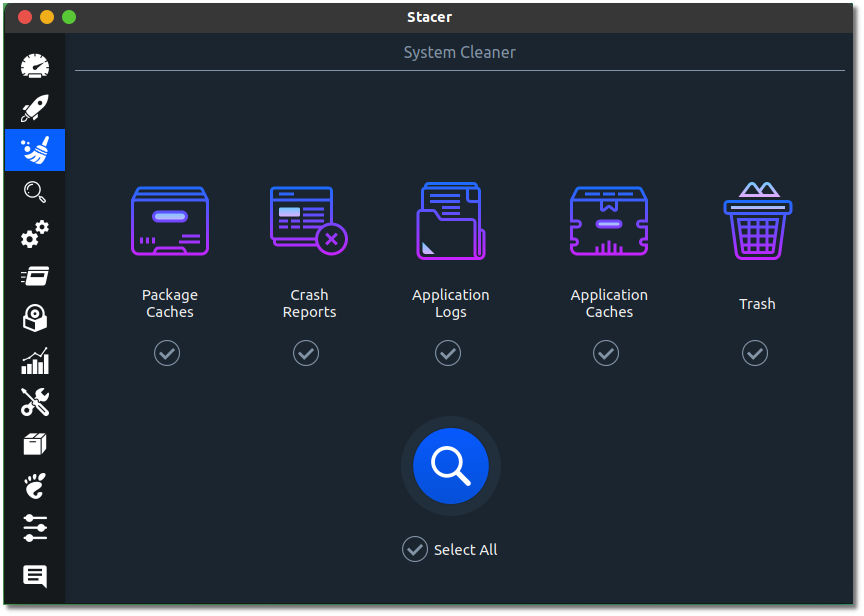Open the APT Repository Manager cube icon
This screenshot has width=864, height=616.
coord(34,444)
